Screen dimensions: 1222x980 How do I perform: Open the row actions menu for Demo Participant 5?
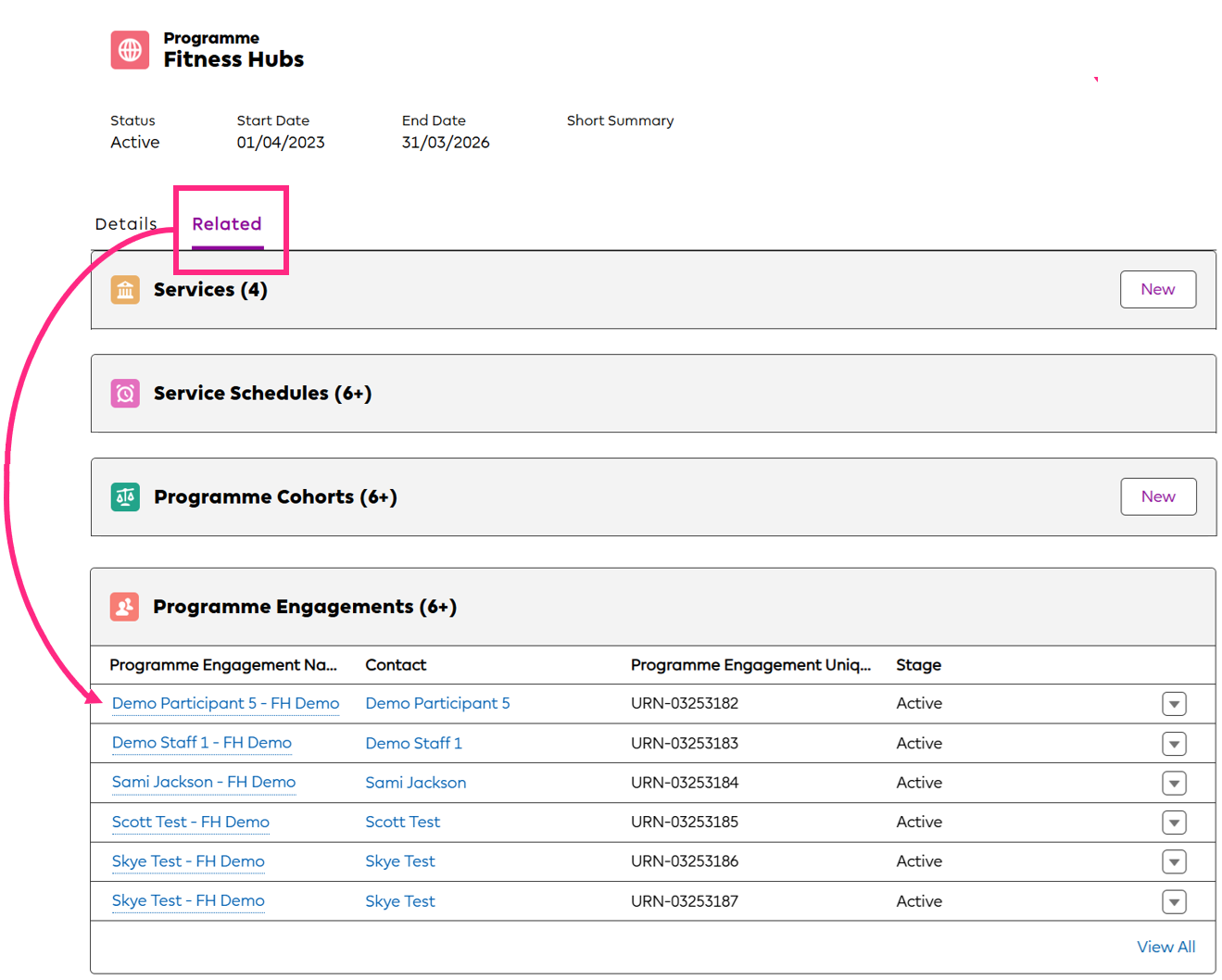coord(1174,703)
